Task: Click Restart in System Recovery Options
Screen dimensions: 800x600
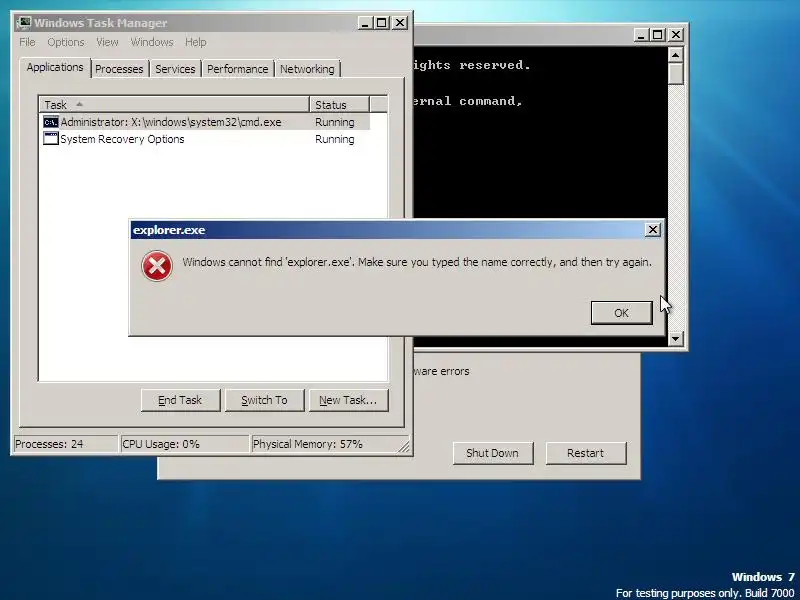Action: pos(586,453)
